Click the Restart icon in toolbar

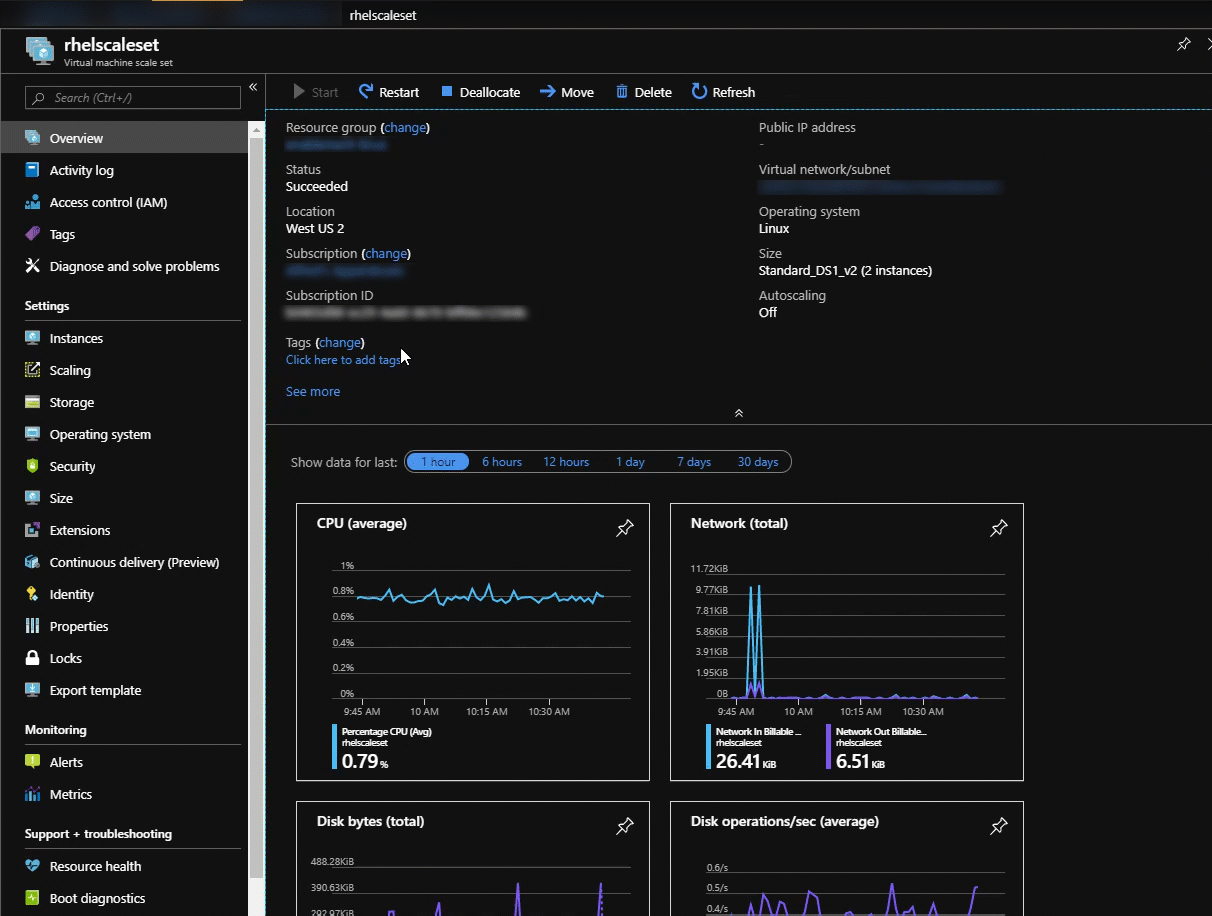pos(366,92)
